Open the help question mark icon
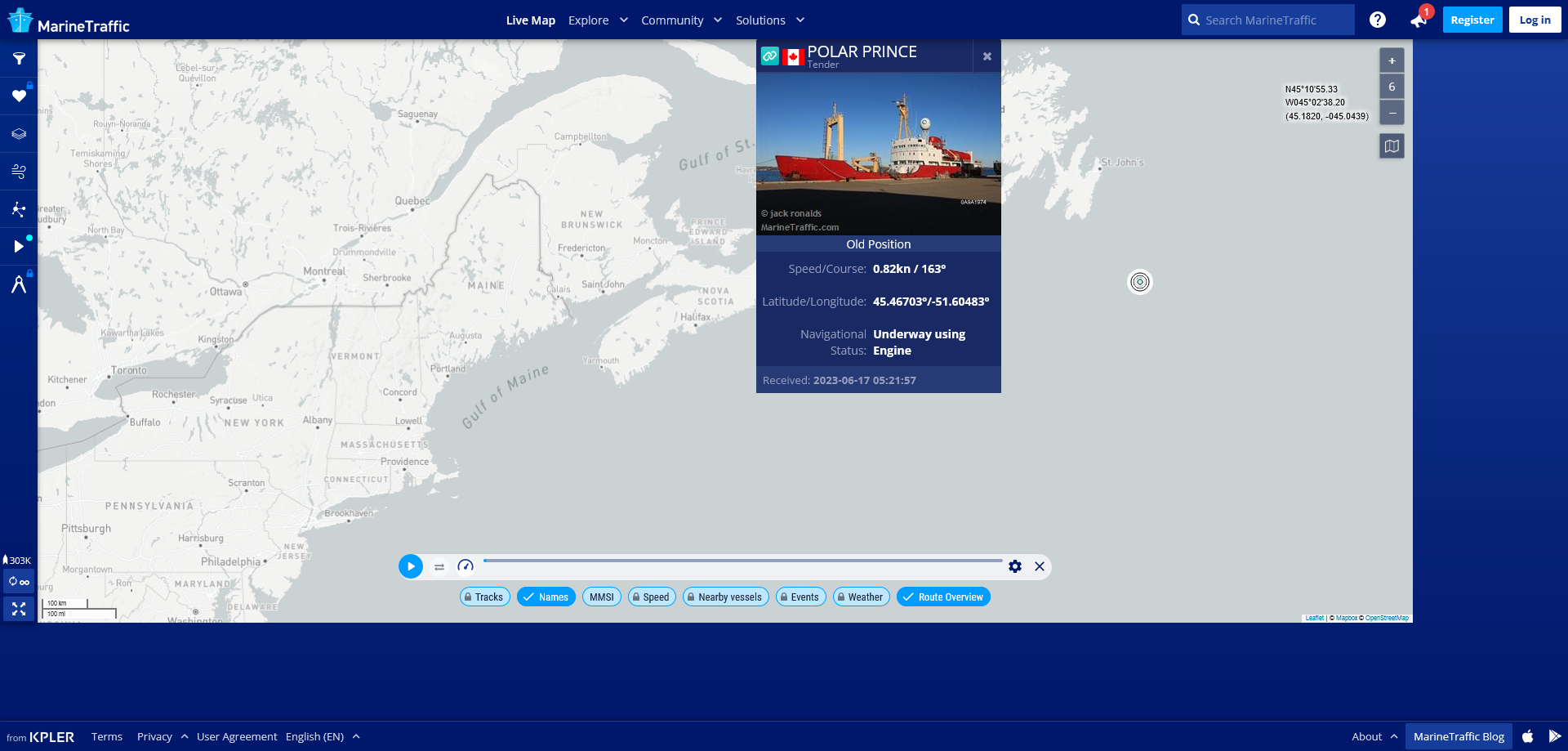Viewport: 1568px width, 751px height. pyautogui.click(x=1378, y=20)
